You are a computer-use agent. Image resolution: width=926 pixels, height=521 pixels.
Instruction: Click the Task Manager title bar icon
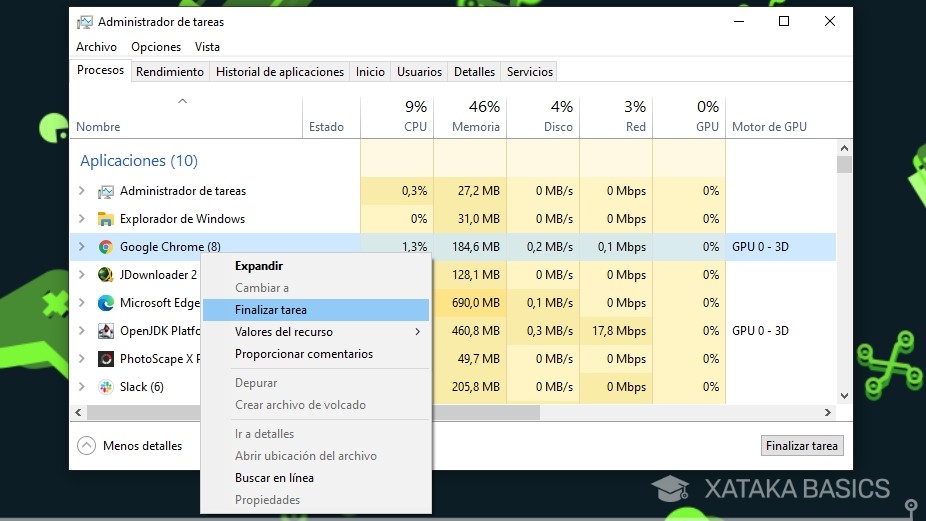click(x=84, y=22)
